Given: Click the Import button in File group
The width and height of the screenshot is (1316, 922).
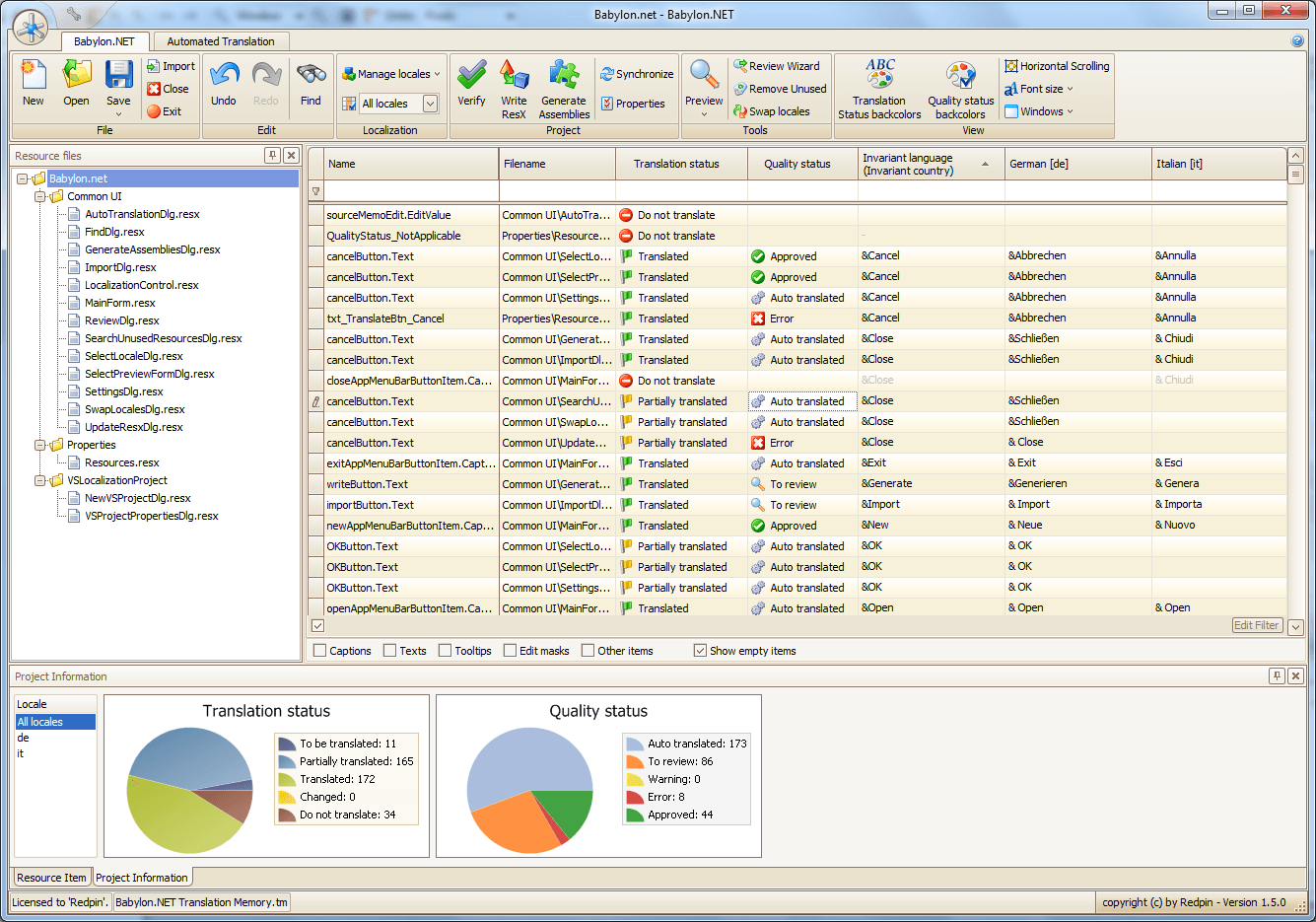Looking at the screenshot, I should click(171, 66).
